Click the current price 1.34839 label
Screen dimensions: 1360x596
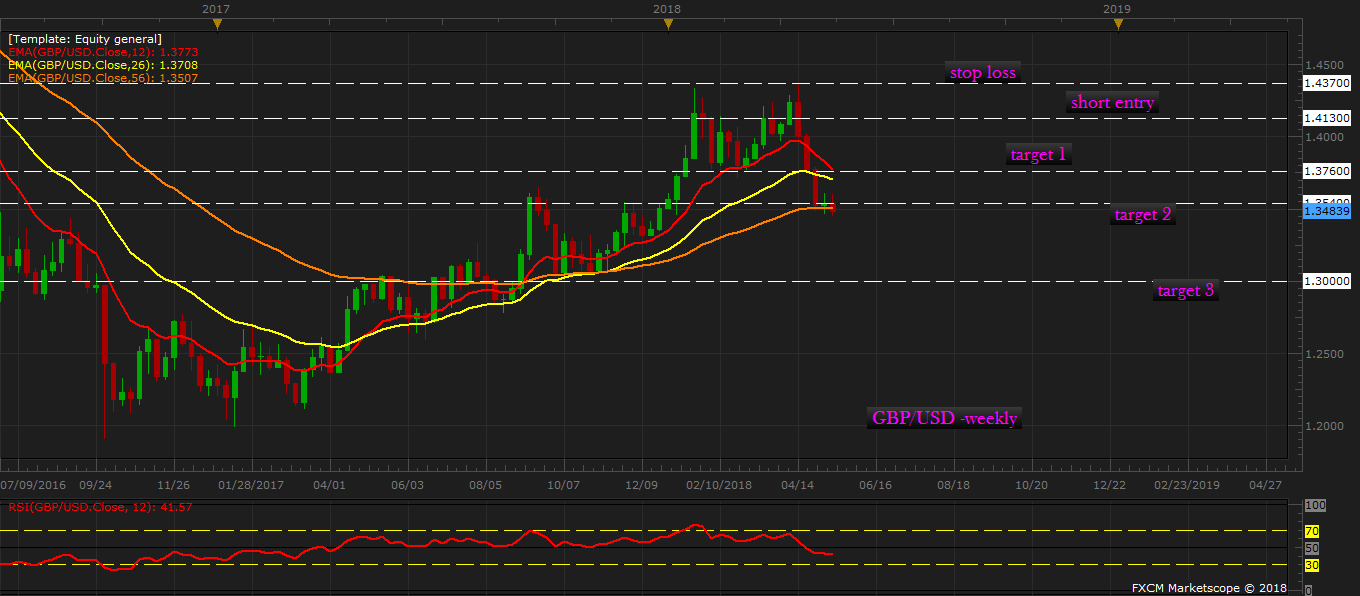pyautogui.click(x=1327, y=211)
